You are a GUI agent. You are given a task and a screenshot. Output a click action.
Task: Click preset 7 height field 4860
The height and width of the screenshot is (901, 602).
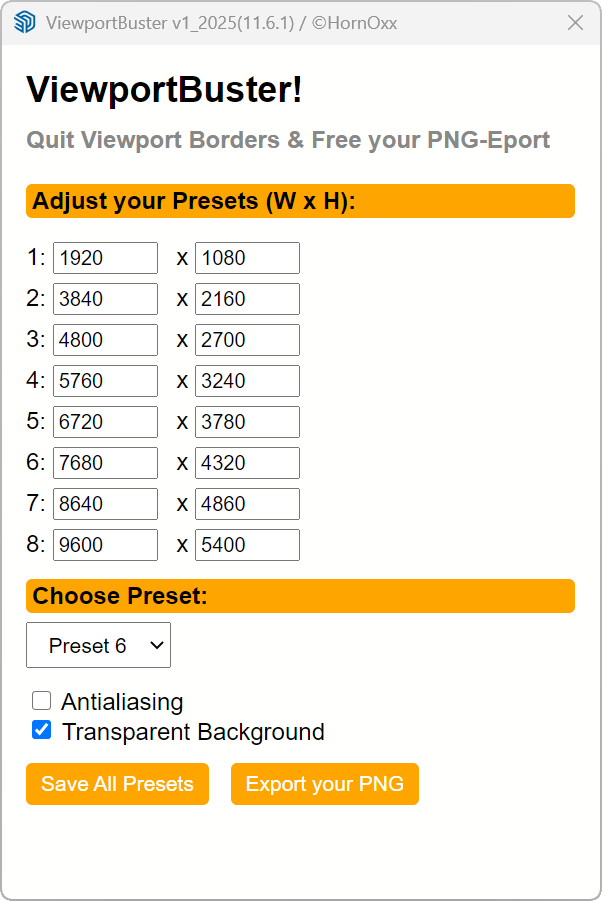tap(247, 504)
